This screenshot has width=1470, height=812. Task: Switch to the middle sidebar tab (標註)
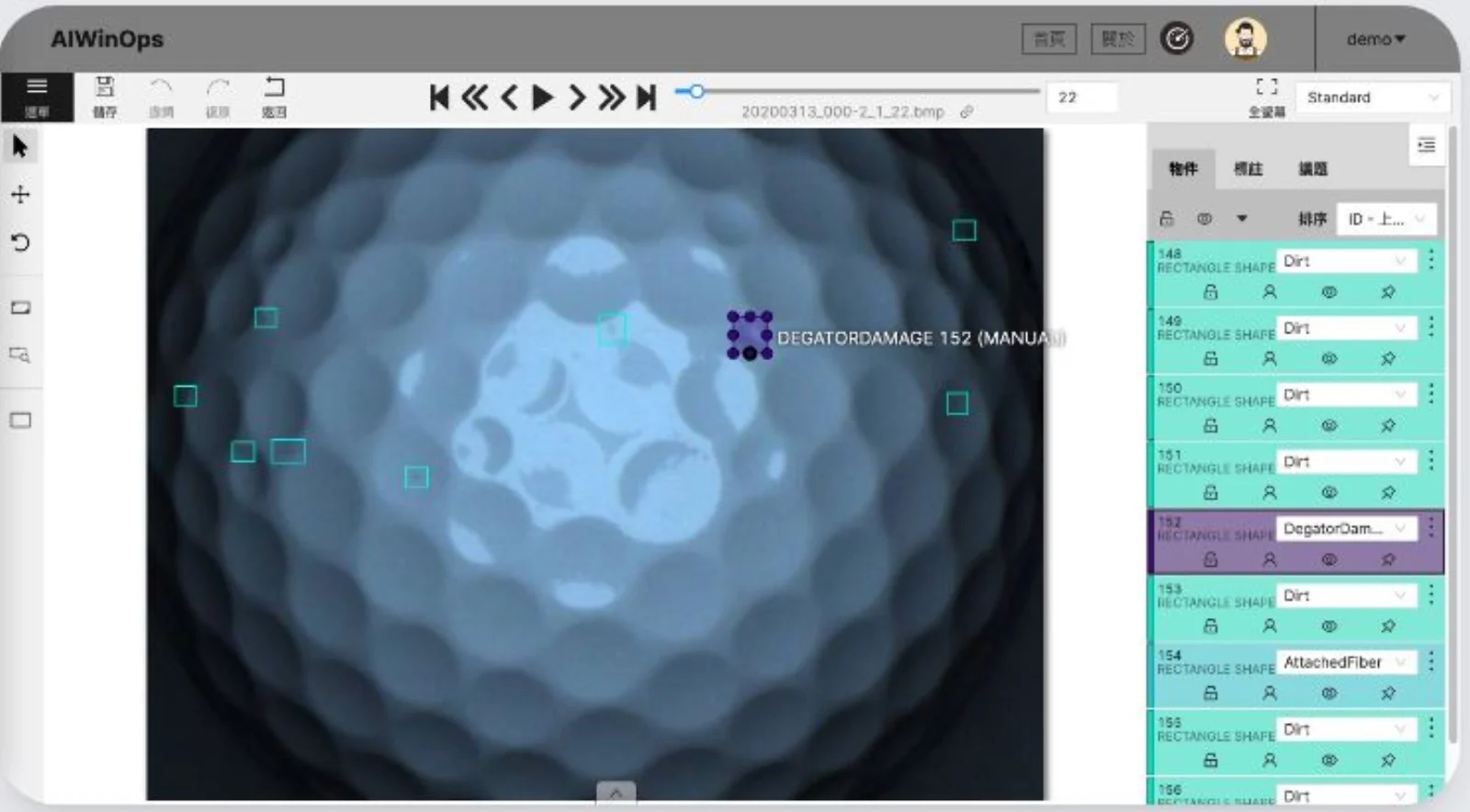click(1248, 168)
